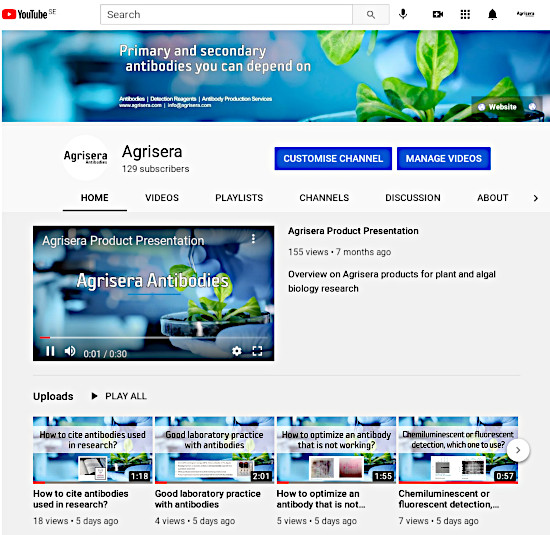Switch to the HOME tab
550x535 pixels.
[x=95, y=198]
